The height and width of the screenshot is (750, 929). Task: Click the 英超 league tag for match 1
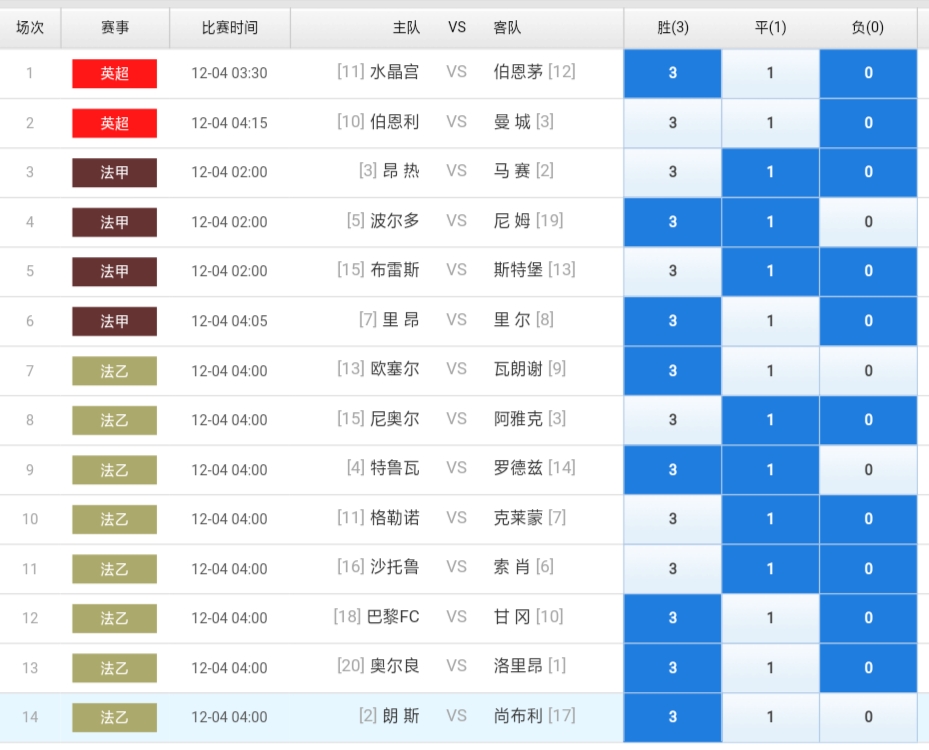tap(114, 73)
